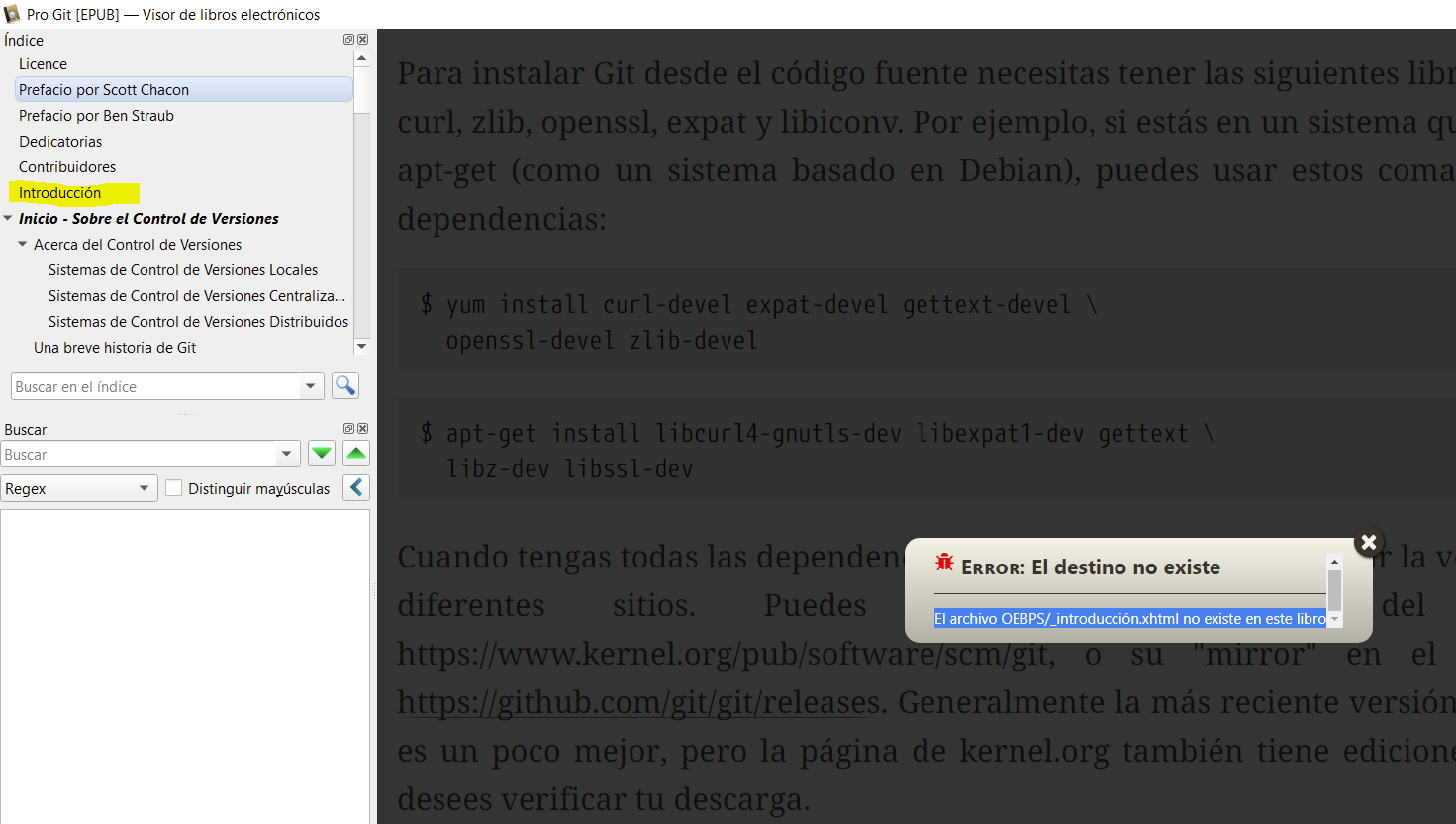Open the github.com/git/git/releases link
Viewport: 1456px width, 824px height.
tap(638, 702)
